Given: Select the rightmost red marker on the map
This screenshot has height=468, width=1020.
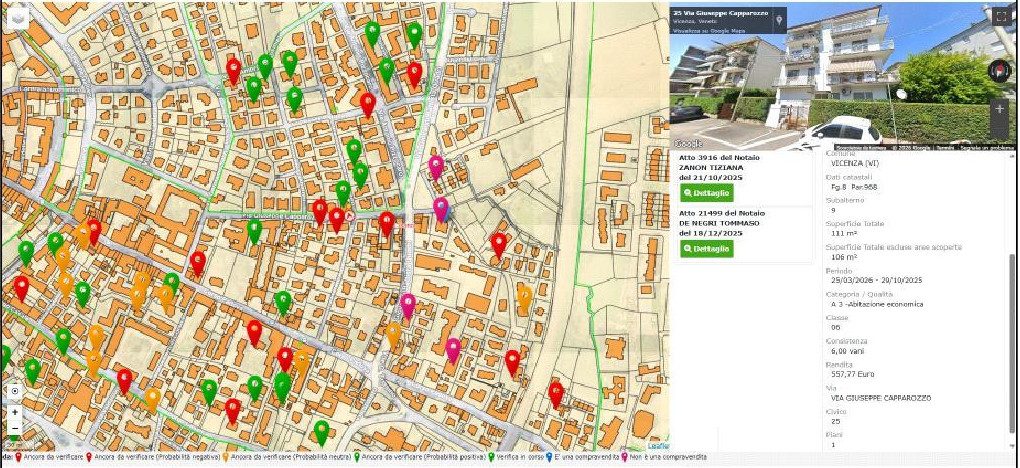Looking at the screenshot, I should pos(556,394).
